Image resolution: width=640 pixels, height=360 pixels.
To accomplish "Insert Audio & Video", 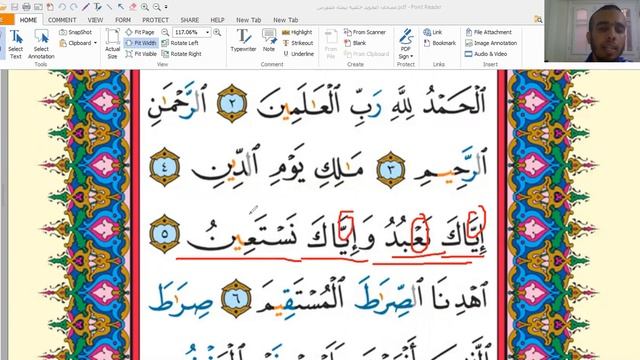I will point(486,54).
